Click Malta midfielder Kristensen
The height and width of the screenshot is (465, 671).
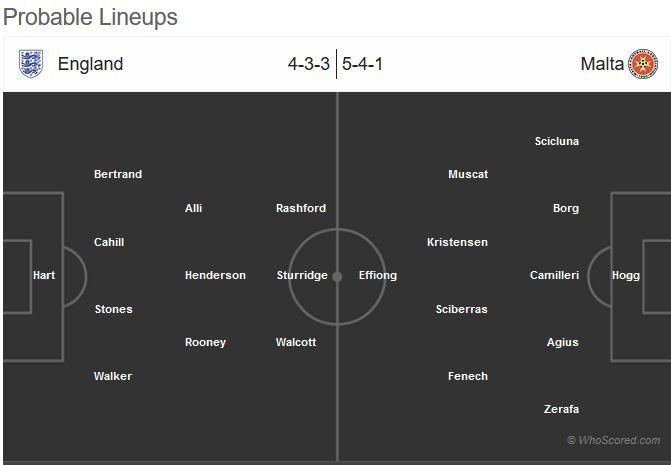[x=457, y=242]
